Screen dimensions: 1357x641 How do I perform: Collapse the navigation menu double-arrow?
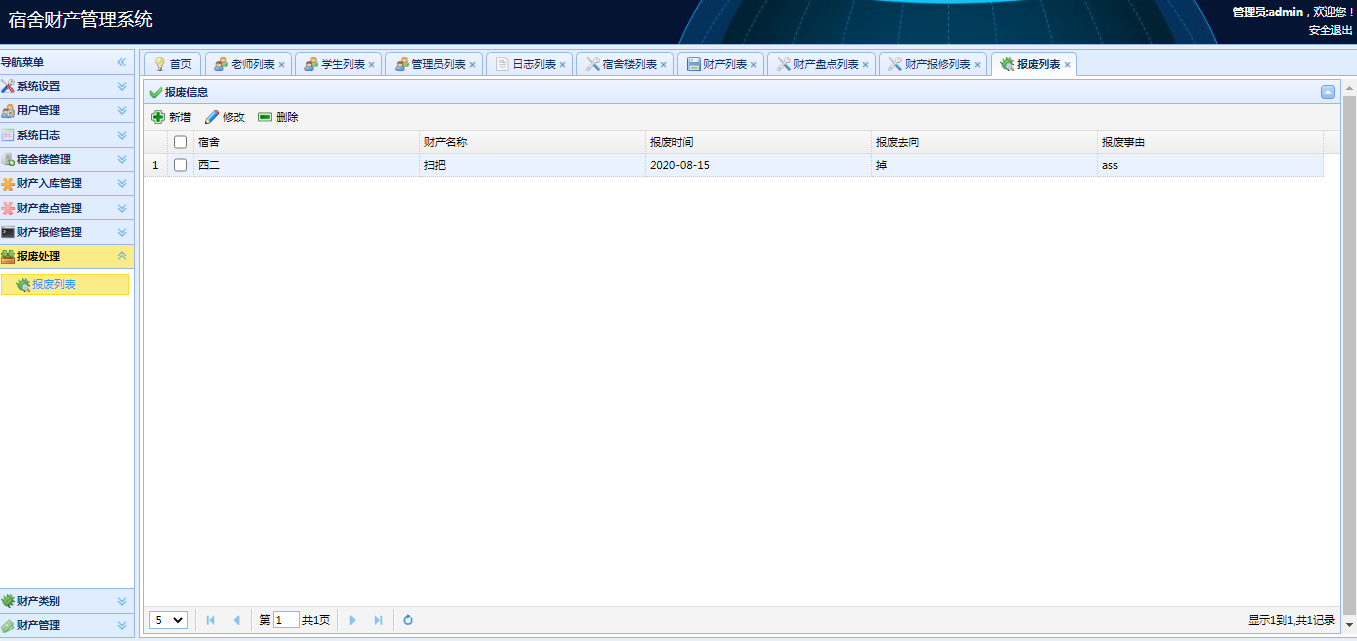[122, 62]
